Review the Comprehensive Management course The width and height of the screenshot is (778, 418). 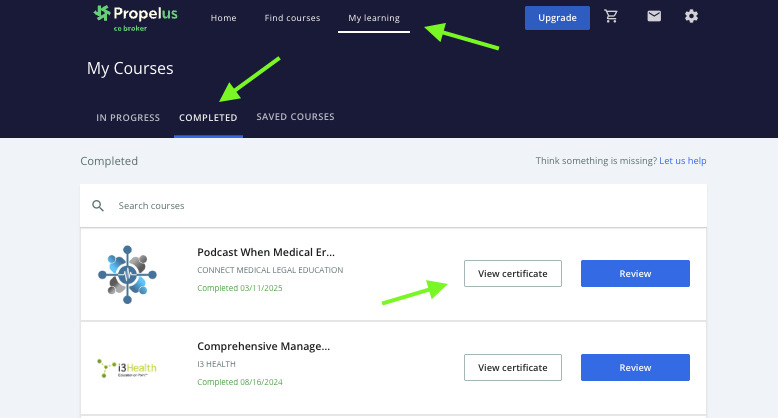(x=635, y=367)
